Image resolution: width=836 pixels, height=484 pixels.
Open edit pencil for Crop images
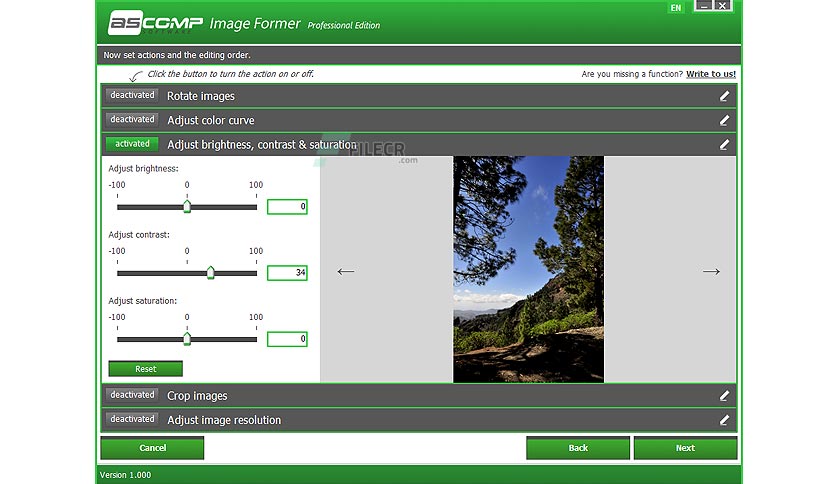(x=724, y=396)
